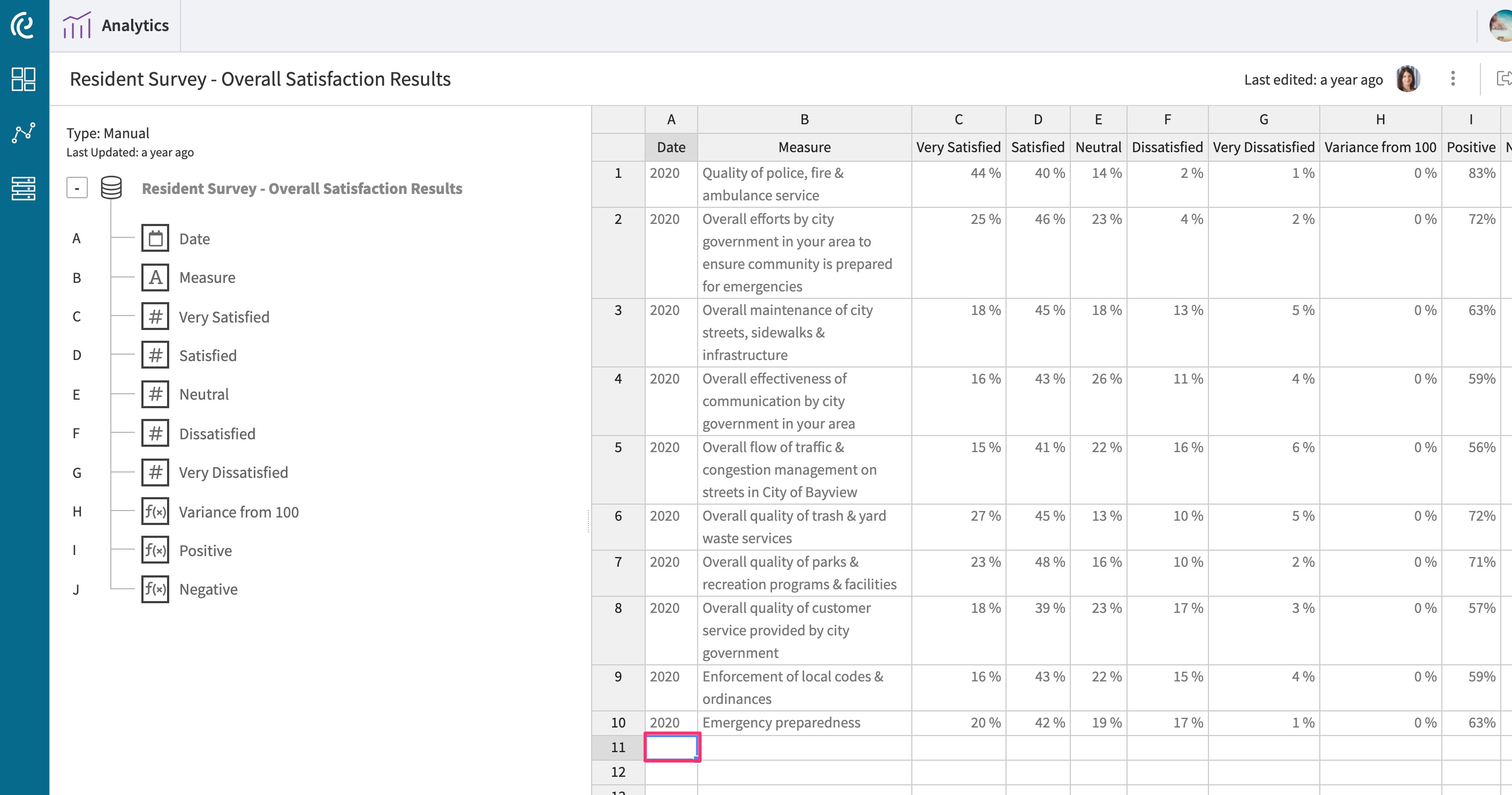Click the number icon for Neutral field
The width and height of the screenshot is (1512, 795).
[x=155, y=394]
